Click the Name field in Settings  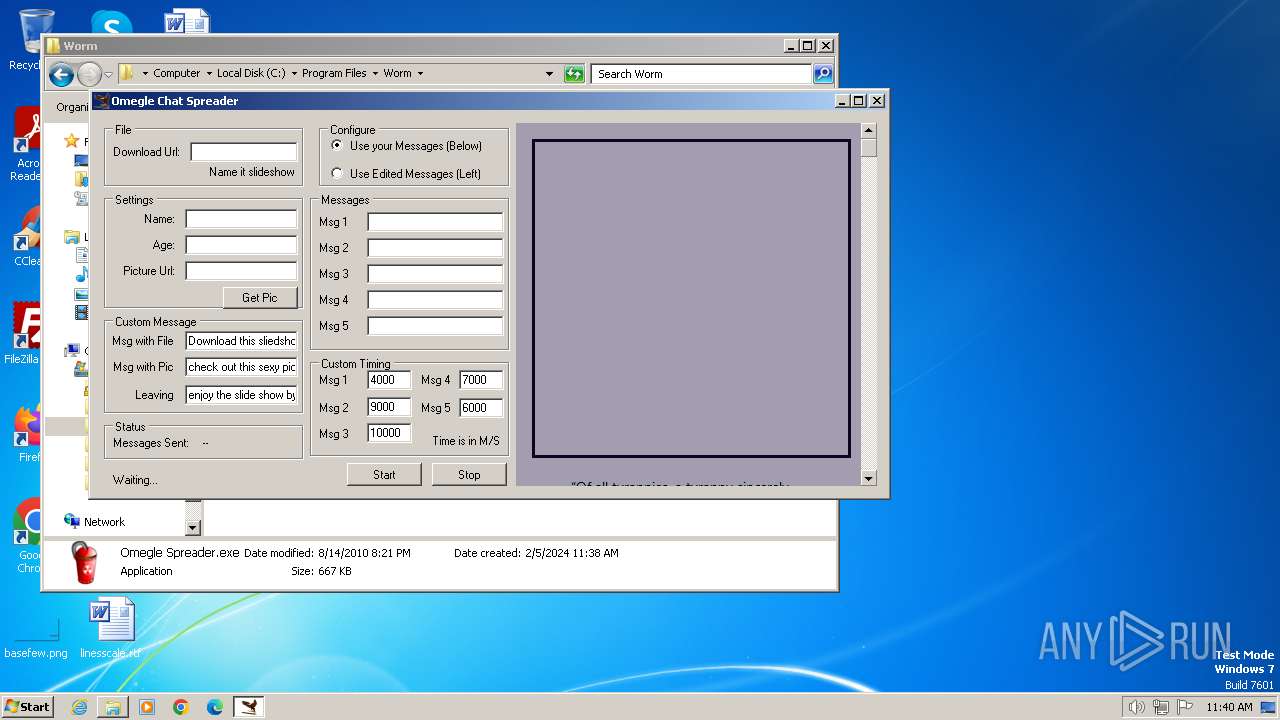pos(241,219)
